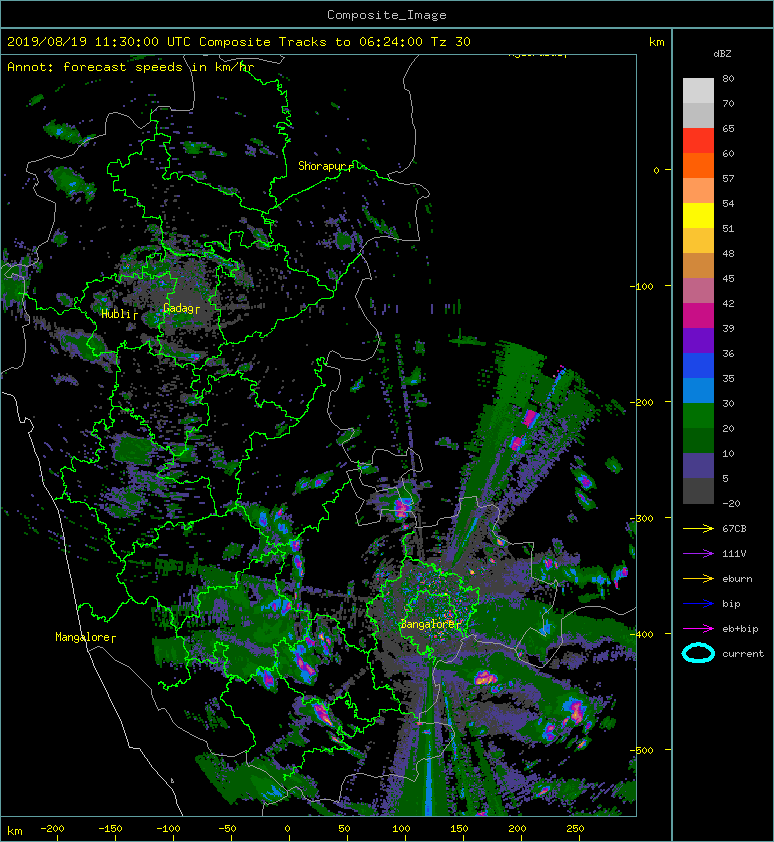Click the 2019/08/19 11:30:00 UTC timestamp text
Viewport: 774px width, 842px height.
[99, 42]
